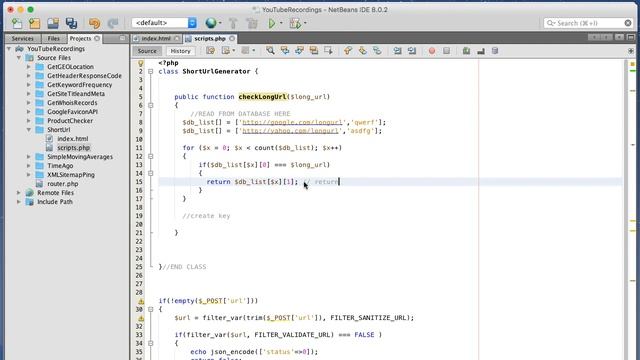The width and height of the screenshot is (640, 360).
Task: Collapse the code fold at line 6
Action: click(x=151, y=105)
